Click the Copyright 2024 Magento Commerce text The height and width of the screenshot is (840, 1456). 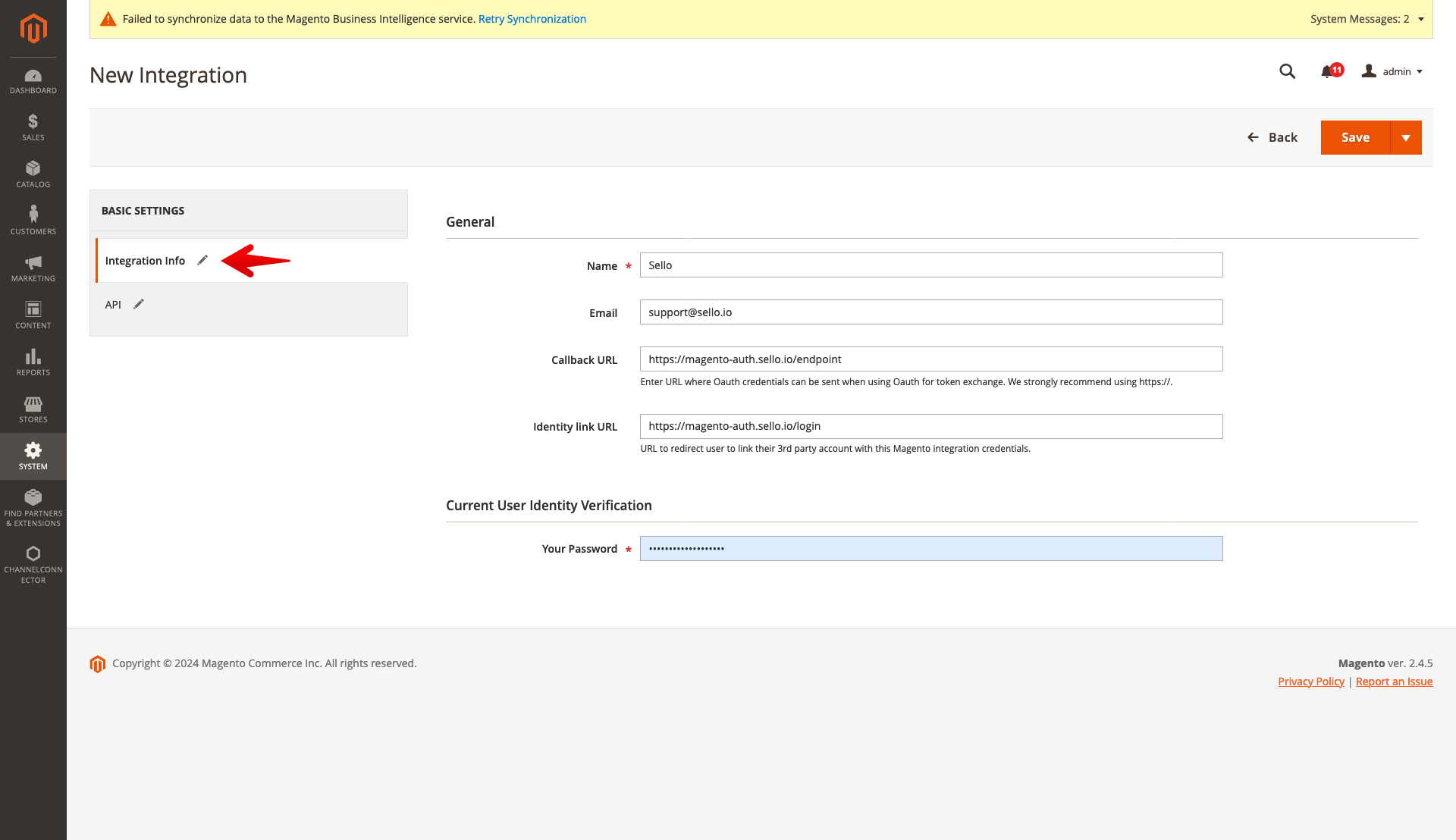[265, 663]
